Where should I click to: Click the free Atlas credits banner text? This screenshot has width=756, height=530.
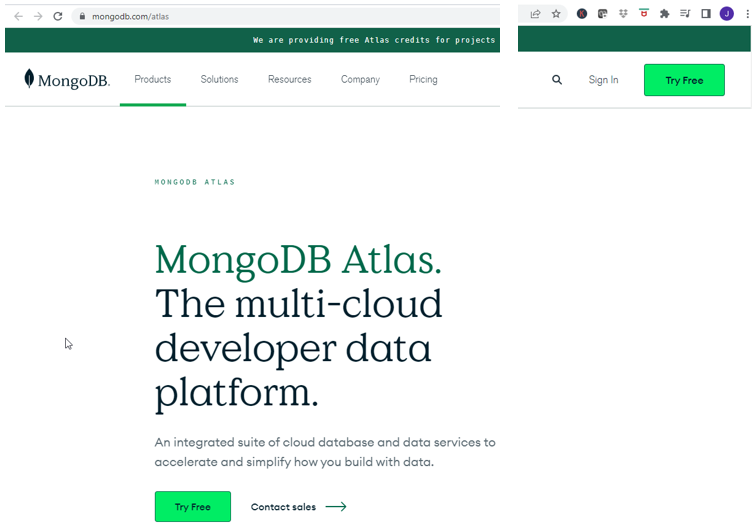(x=374, y=40)
